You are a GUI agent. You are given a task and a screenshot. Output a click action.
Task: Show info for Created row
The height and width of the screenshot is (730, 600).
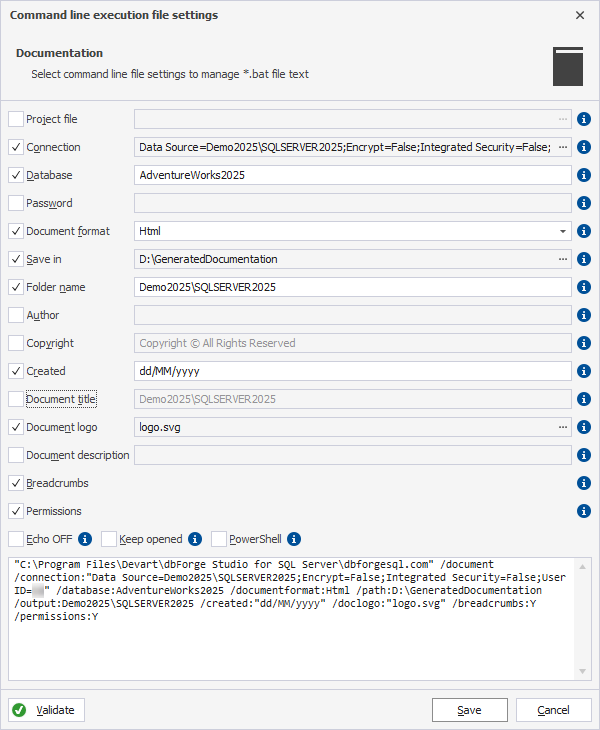584,371
